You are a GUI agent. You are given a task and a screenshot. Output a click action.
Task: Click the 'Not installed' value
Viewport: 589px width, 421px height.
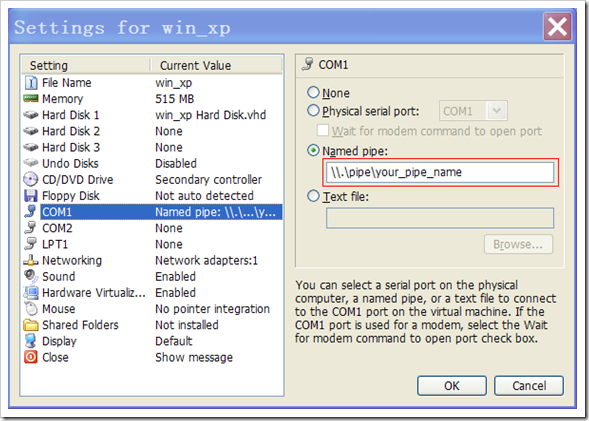click(187, 325)
